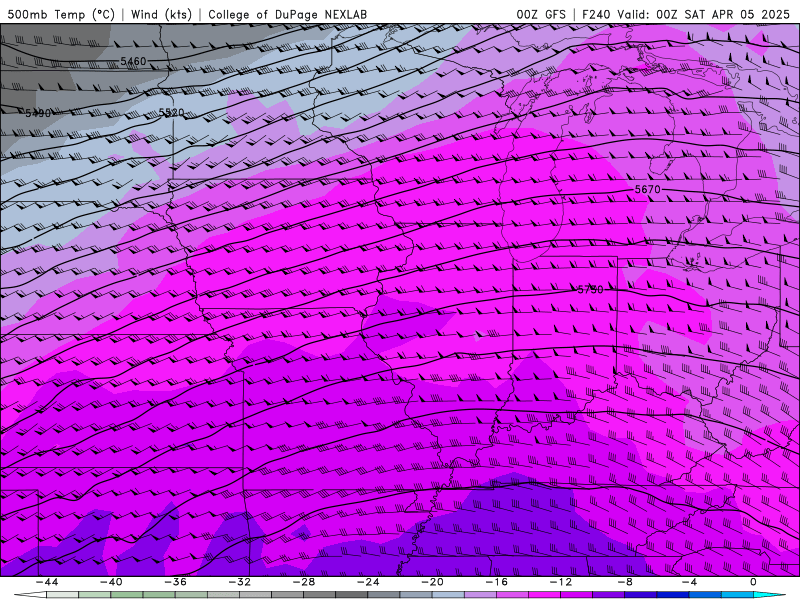Viewport: 800px width, 600px height.
Task: Click 'Valid: 00Z SAT APR 05 2025'
Action: click(703, 15)
